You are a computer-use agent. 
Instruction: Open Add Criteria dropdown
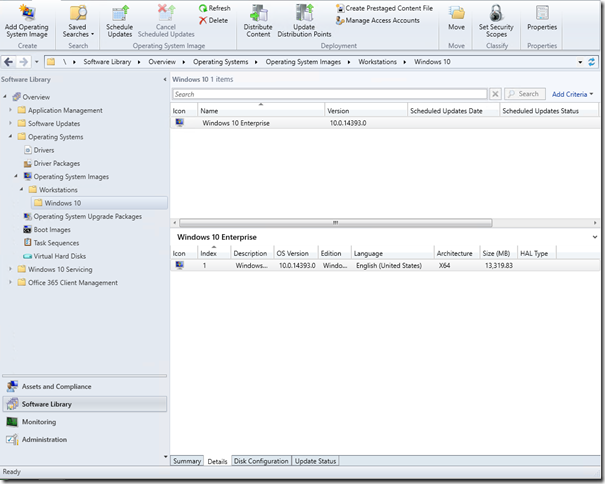572,94
